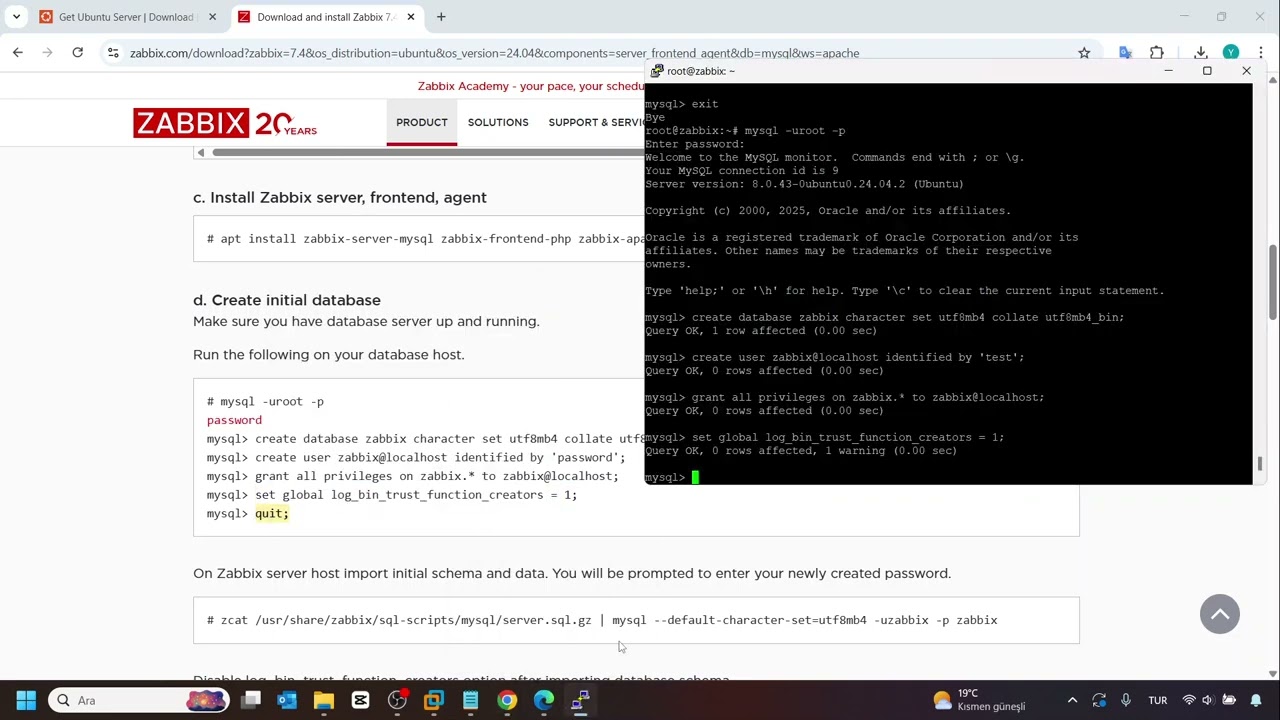
Task: Open Chrome downloads icon
Action: pyautogui.click(x=1201, y=53)
